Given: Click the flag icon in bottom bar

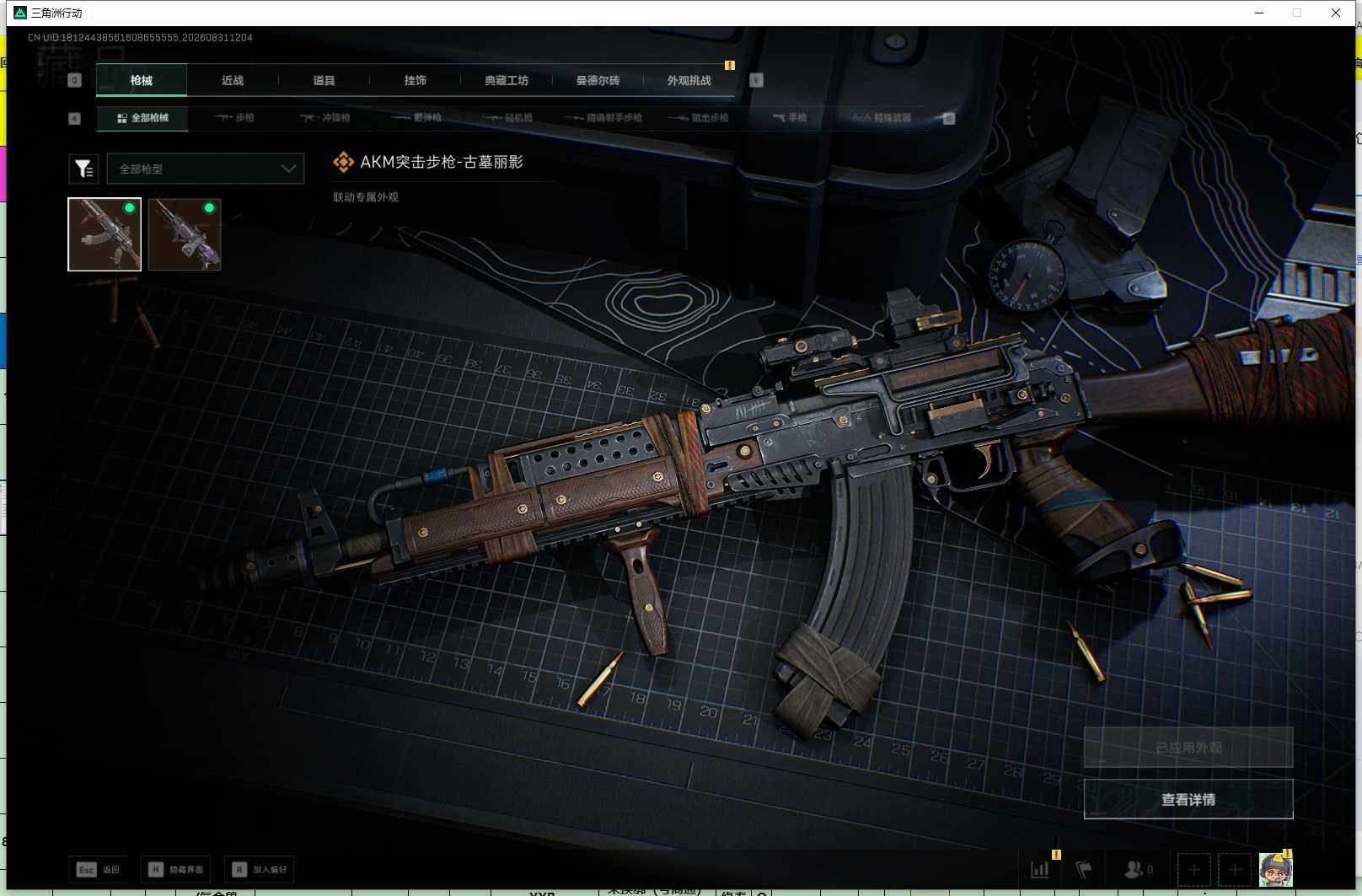Looking at the screenshot, I should click(1084, 869).
